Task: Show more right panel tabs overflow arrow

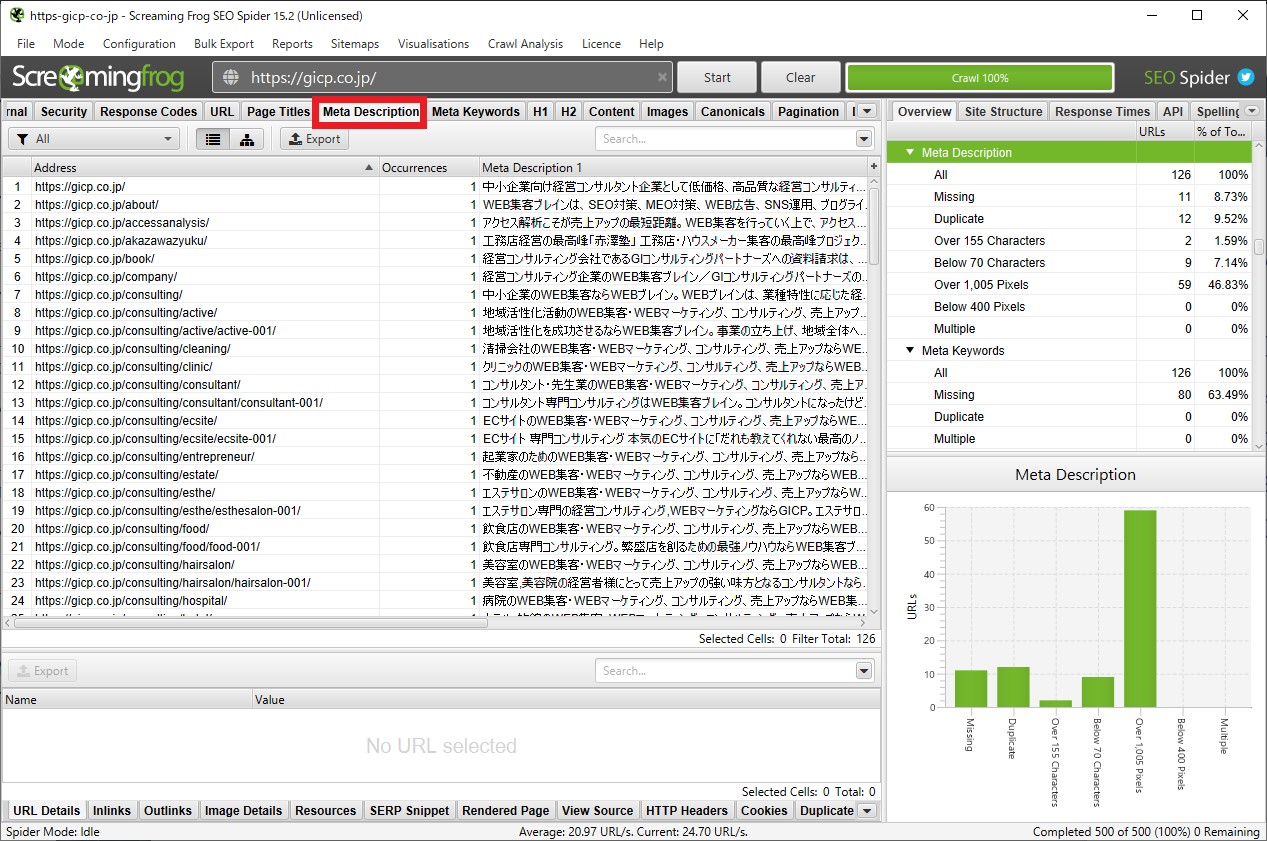Action: coord(1252,111)
